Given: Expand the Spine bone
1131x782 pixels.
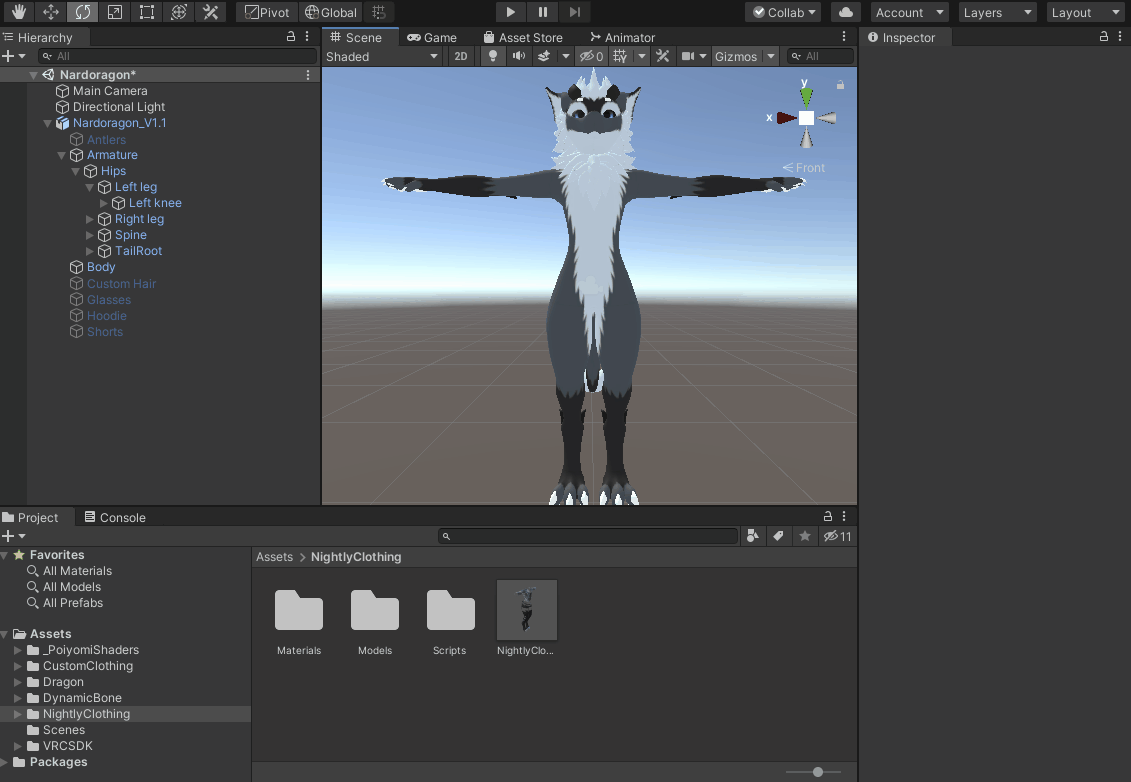Looking at the screenshot, I should [89, 235].
